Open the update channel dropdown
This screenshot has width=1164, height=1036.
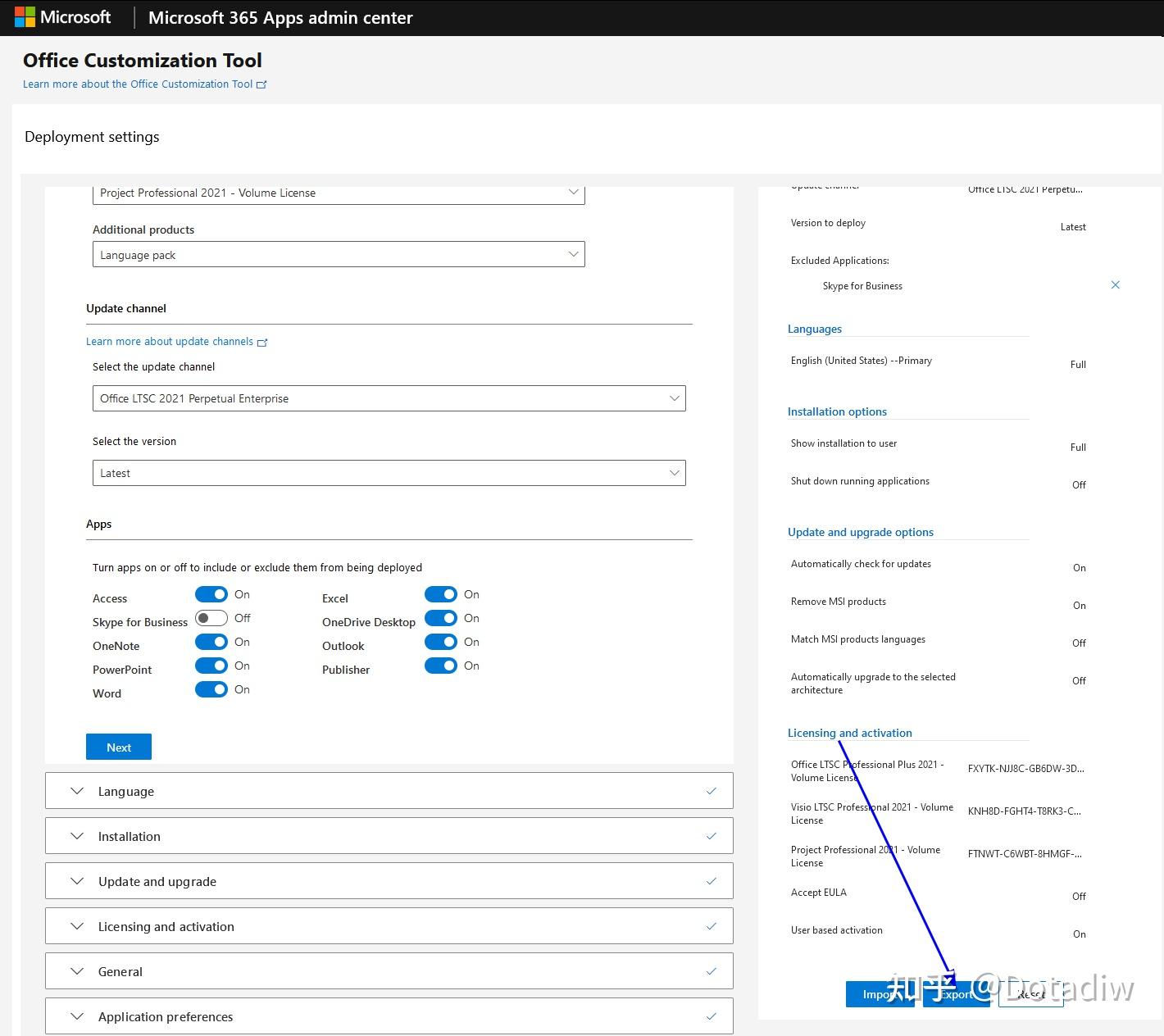coord(674,398)
